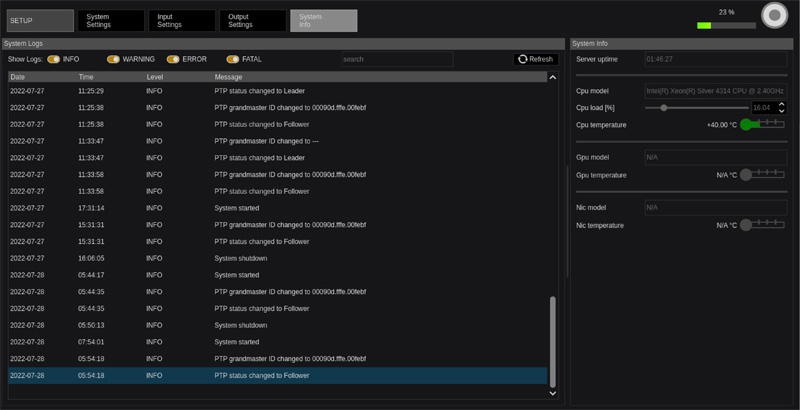The image size is (800, 410).
Task: Click the Cpu load slider handle
Action: tap(663, 108)
